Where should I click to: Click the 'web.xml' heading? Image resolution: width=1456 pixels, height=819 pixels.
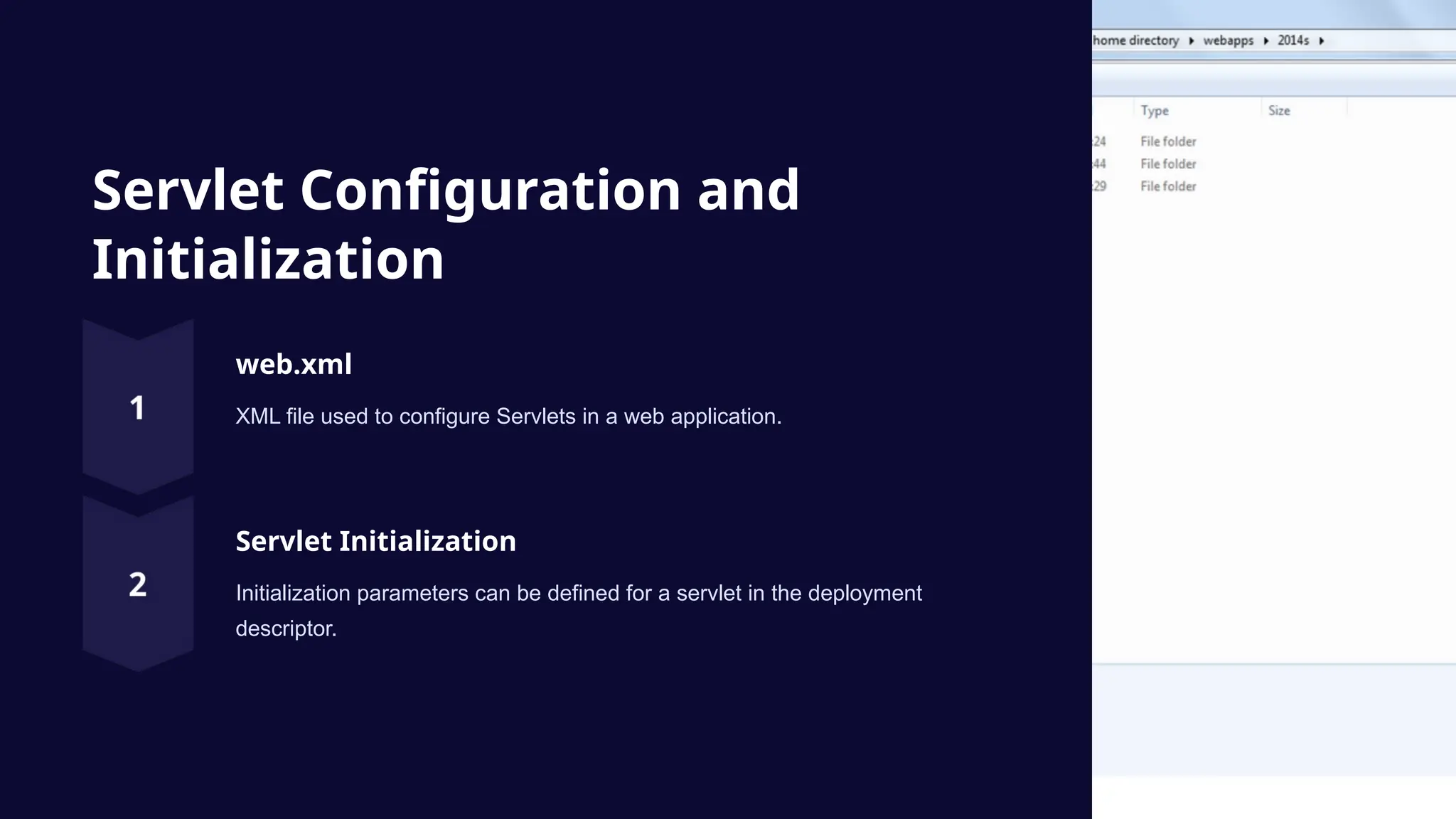point(294,364)
